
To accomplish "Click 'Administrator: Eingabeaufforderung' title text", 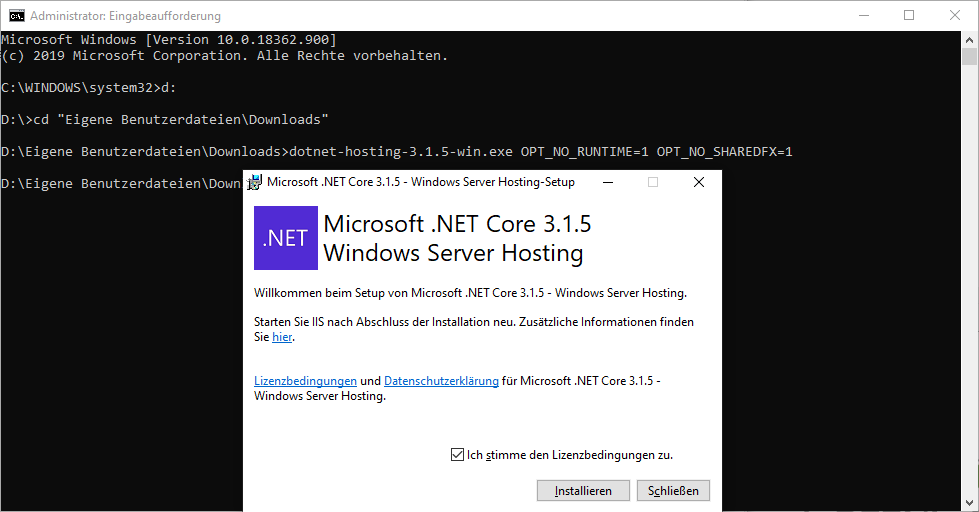I will (x=125, y=16).
